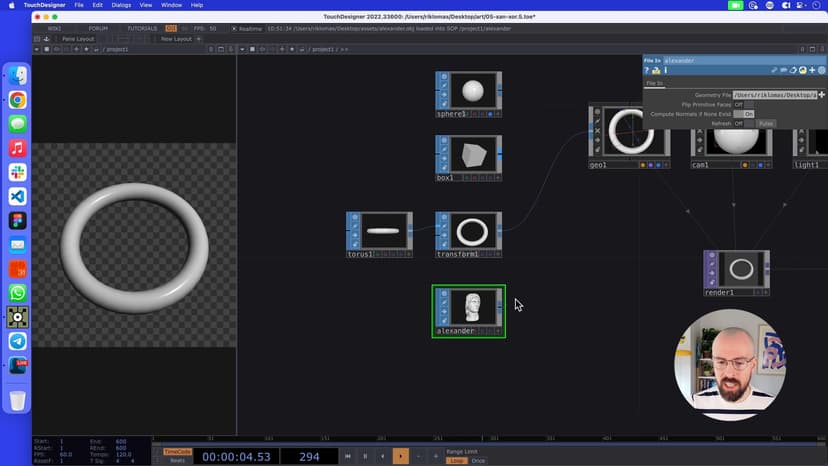Click the Geometry File path field
Image resolution: width=828 pixels, height=466 pixels.
pyautogui.click(x=775, y=94)
